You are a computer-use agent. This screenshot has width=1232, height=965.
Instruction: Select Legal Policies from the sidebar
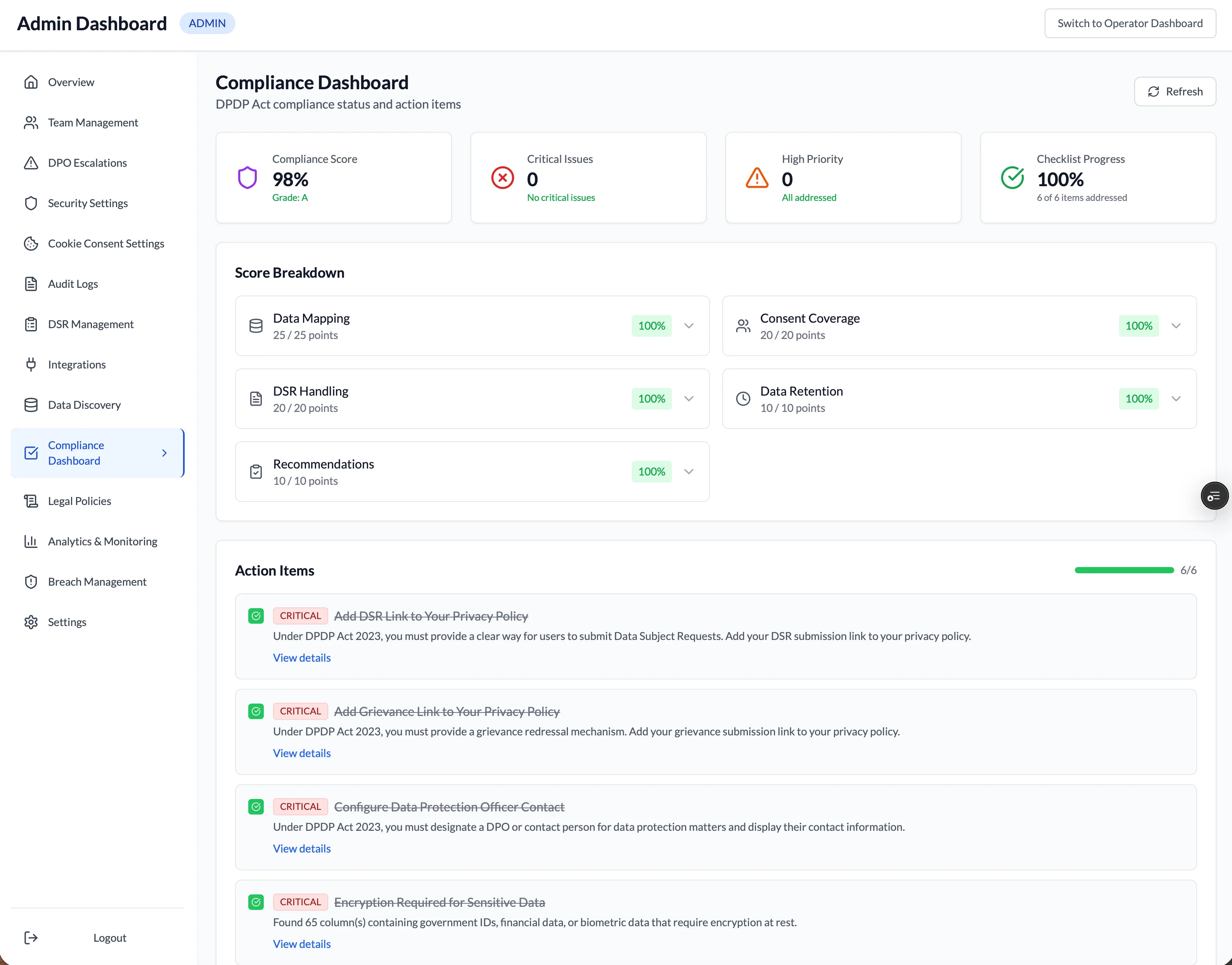point(79,501)
